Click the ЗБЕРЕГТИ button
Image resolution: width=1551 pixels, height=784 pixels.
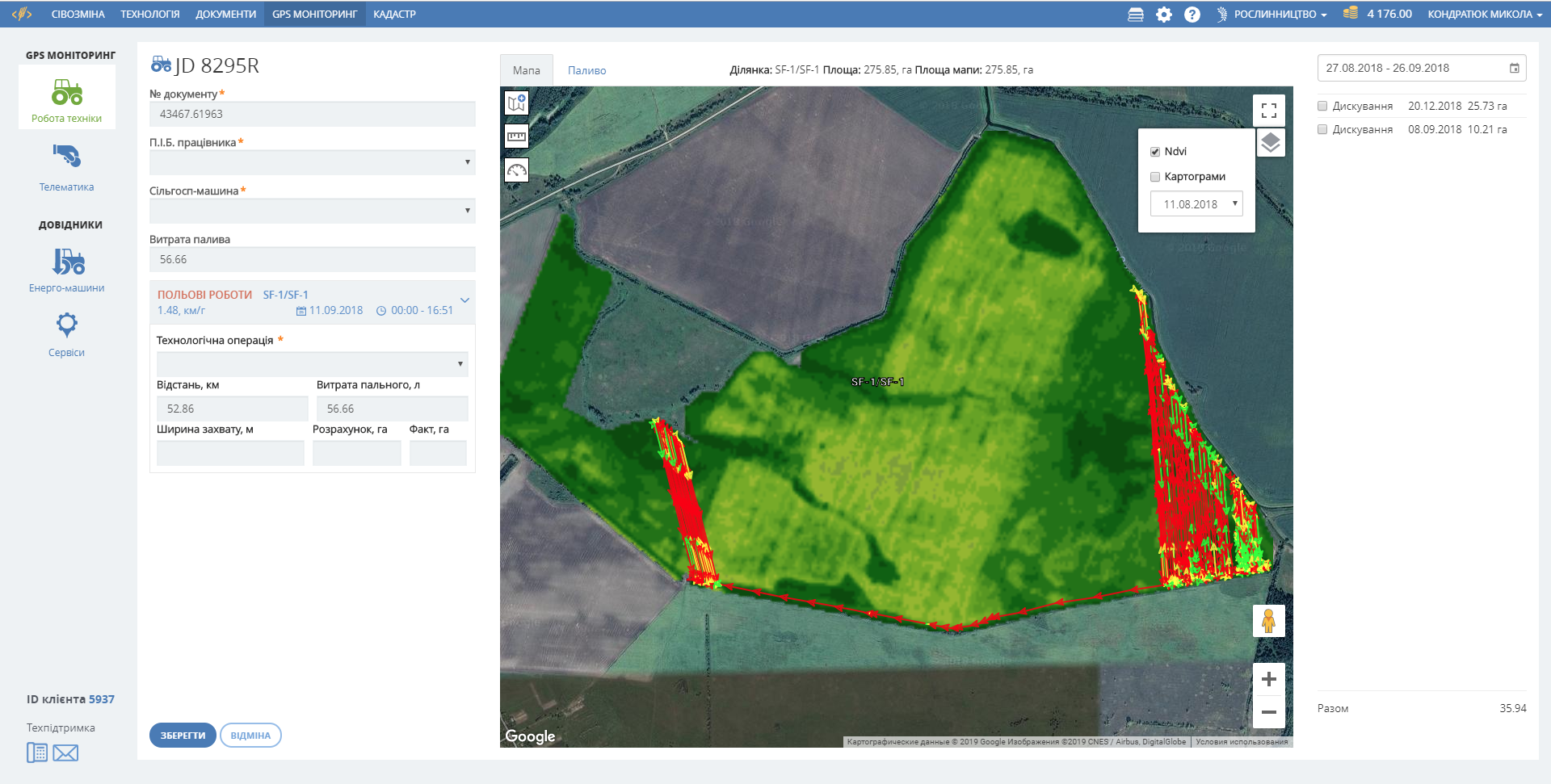point(183,736)
